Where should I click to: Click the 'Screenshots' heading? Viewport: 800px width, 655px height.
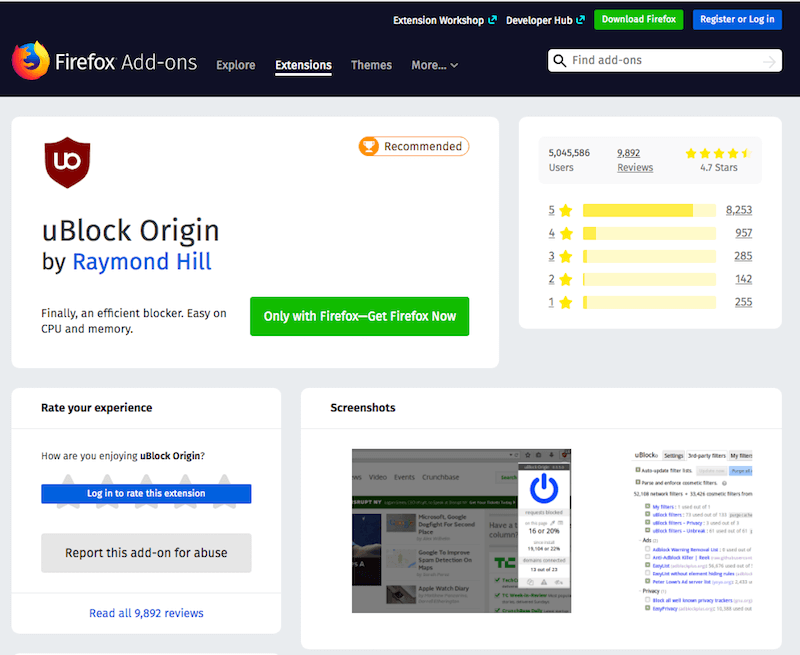pos(363,408)
